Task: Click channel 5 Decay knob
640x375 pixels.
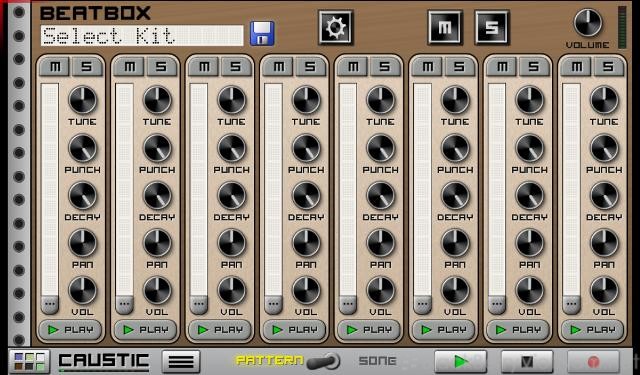Action: point(380,195)
